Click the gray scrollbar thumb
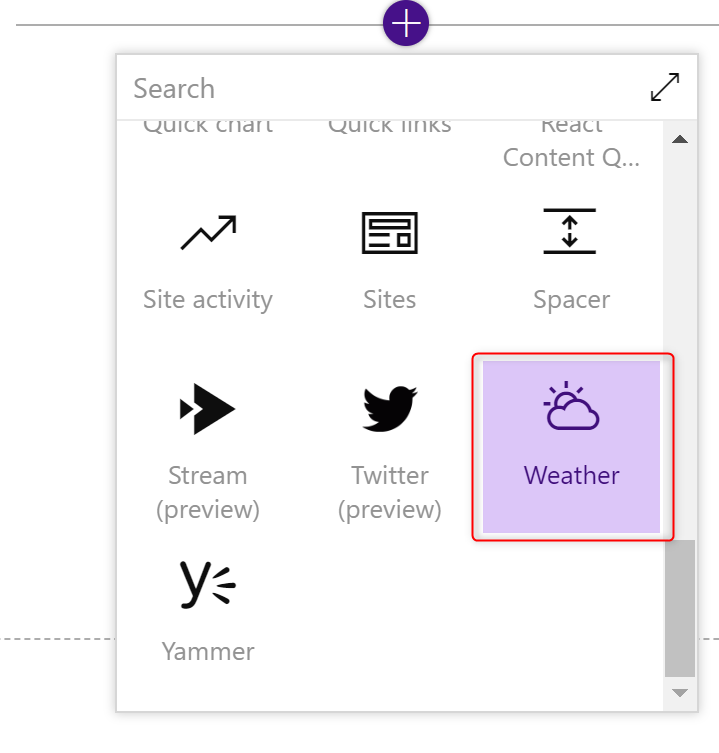This screenshot has width=719, height=753. (680, 608)
